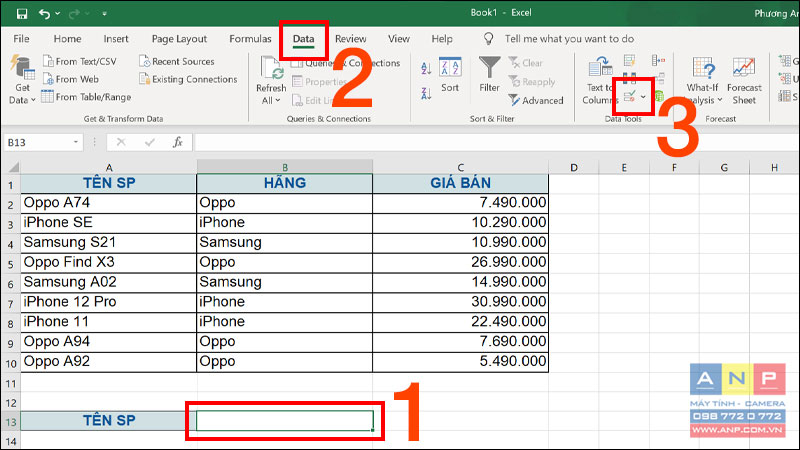Switch to the Review tab
This screenshot has width=800, height=450.
point(351,39)
